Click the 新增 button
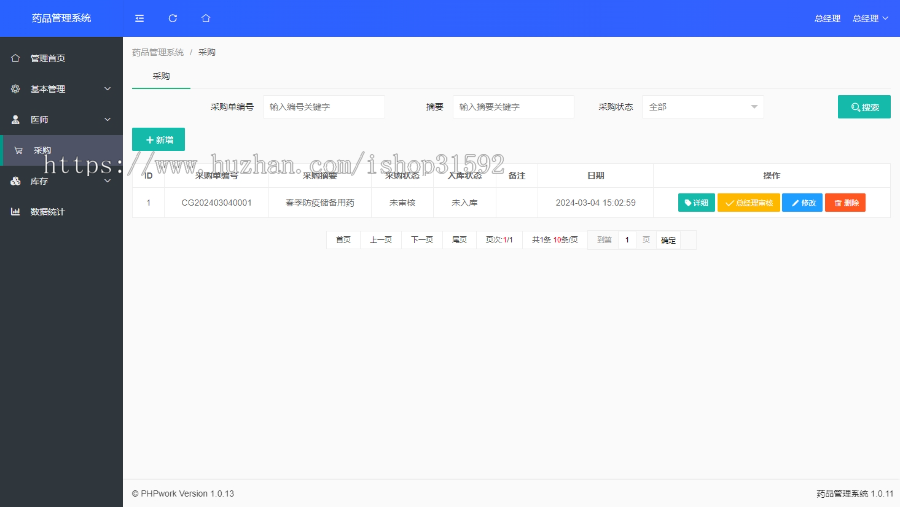900x507 pixels. click(x=158, y=140)
